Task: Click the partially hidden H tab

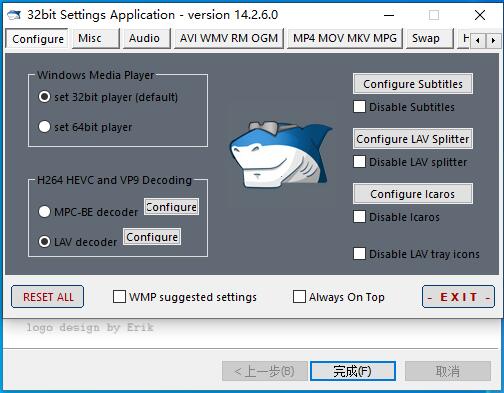Action: tap(463, 39)
